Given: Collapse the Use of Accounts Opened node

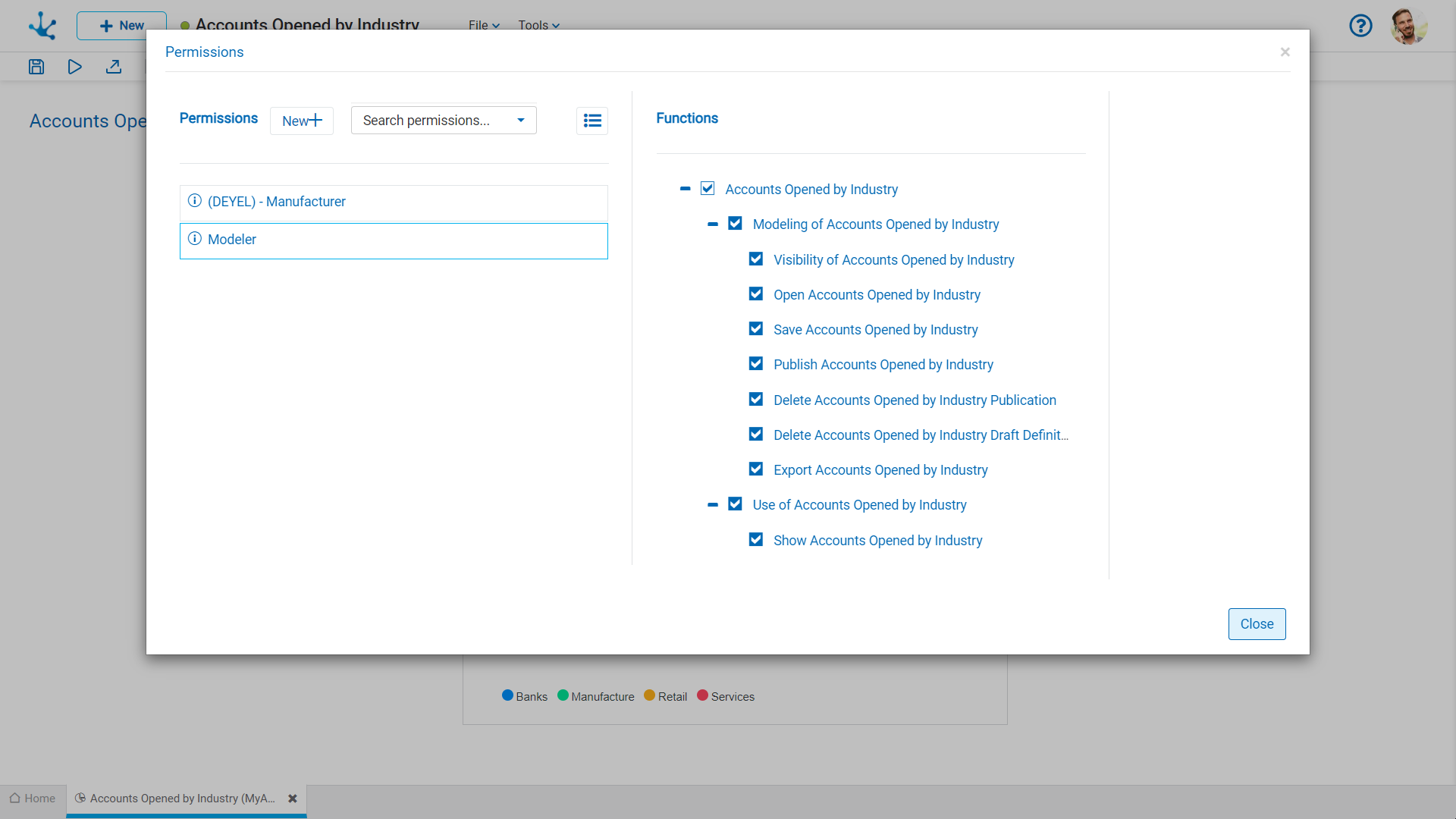Looking at the screenshot, I should point(713,505).
